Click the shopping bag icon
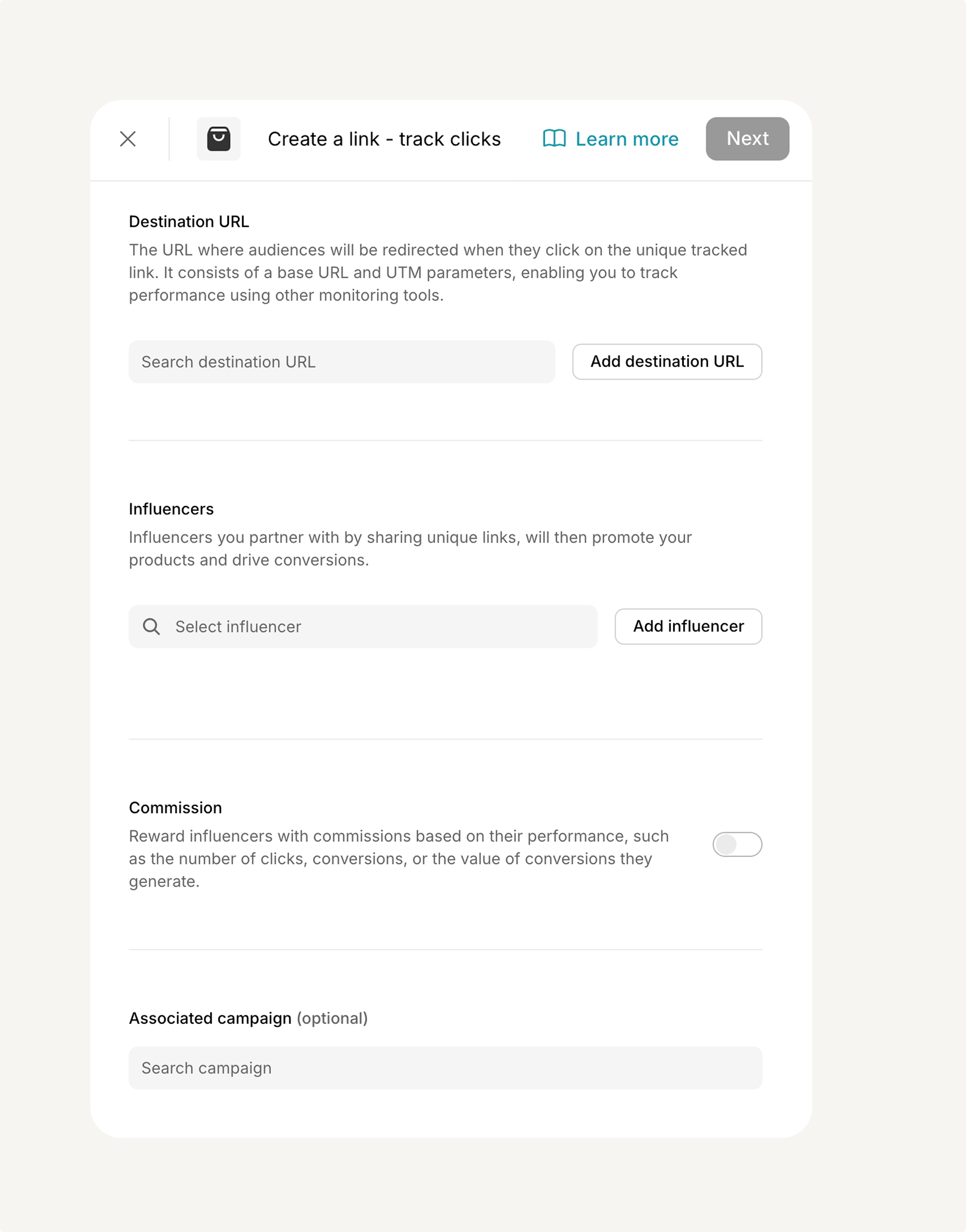 [218, 139]
